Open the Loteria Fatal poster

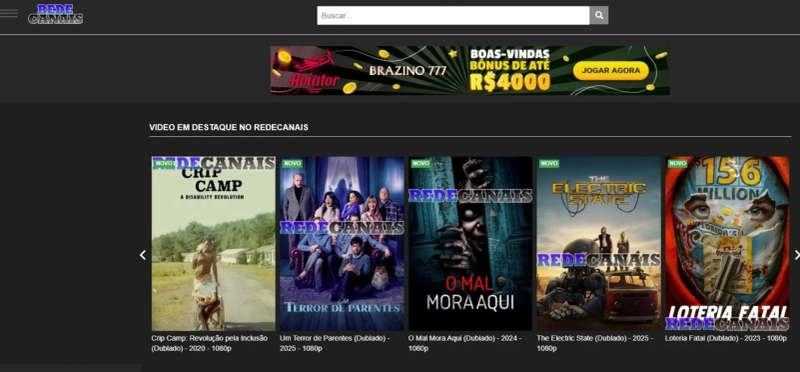727,243
